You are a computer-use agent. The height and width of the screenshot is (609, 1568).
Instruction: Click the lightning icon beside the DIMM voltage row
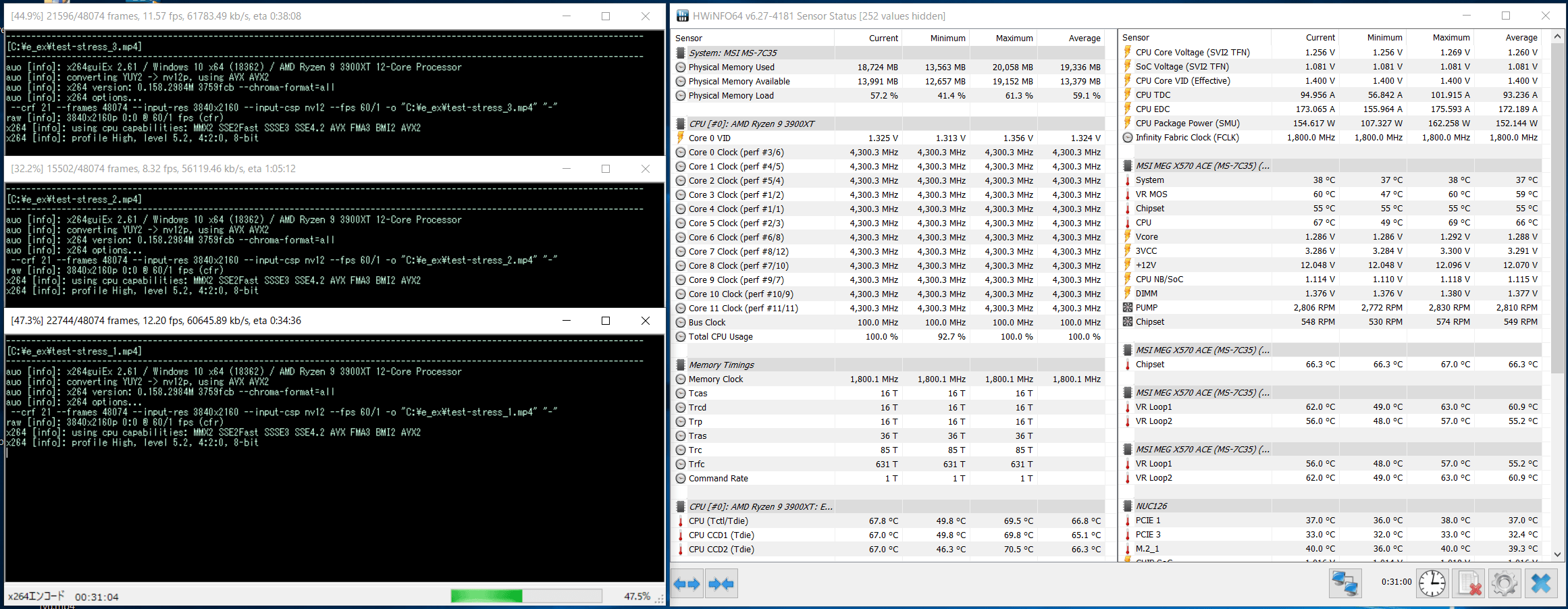1127,293
